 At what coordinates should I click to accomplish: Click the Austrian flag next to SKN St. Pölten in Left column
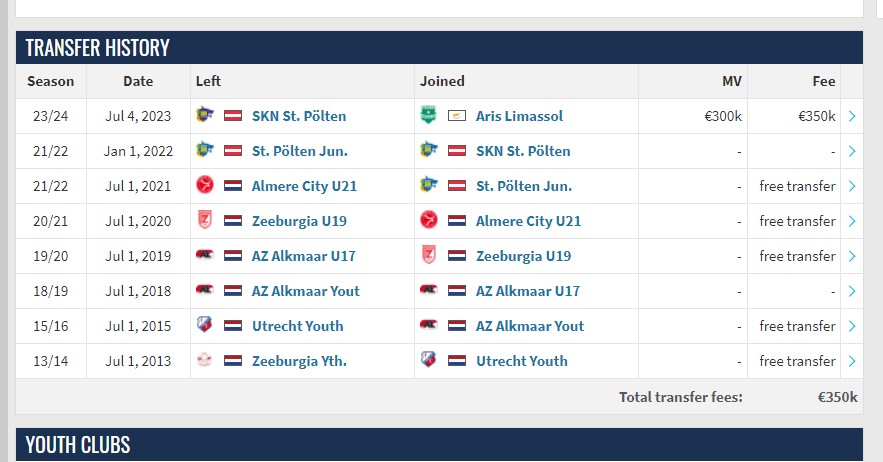click(x=233, y=116)
